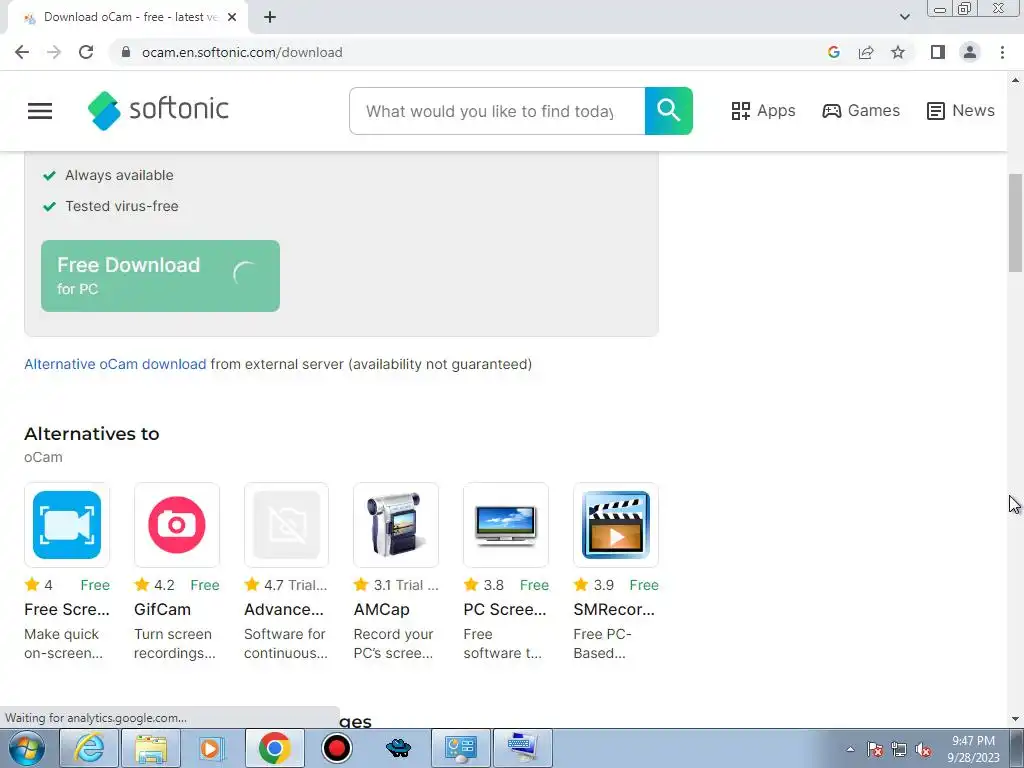Screen dimensions: 1024x768
Task: Show hidden system tray icons
Action: (850, 749)
